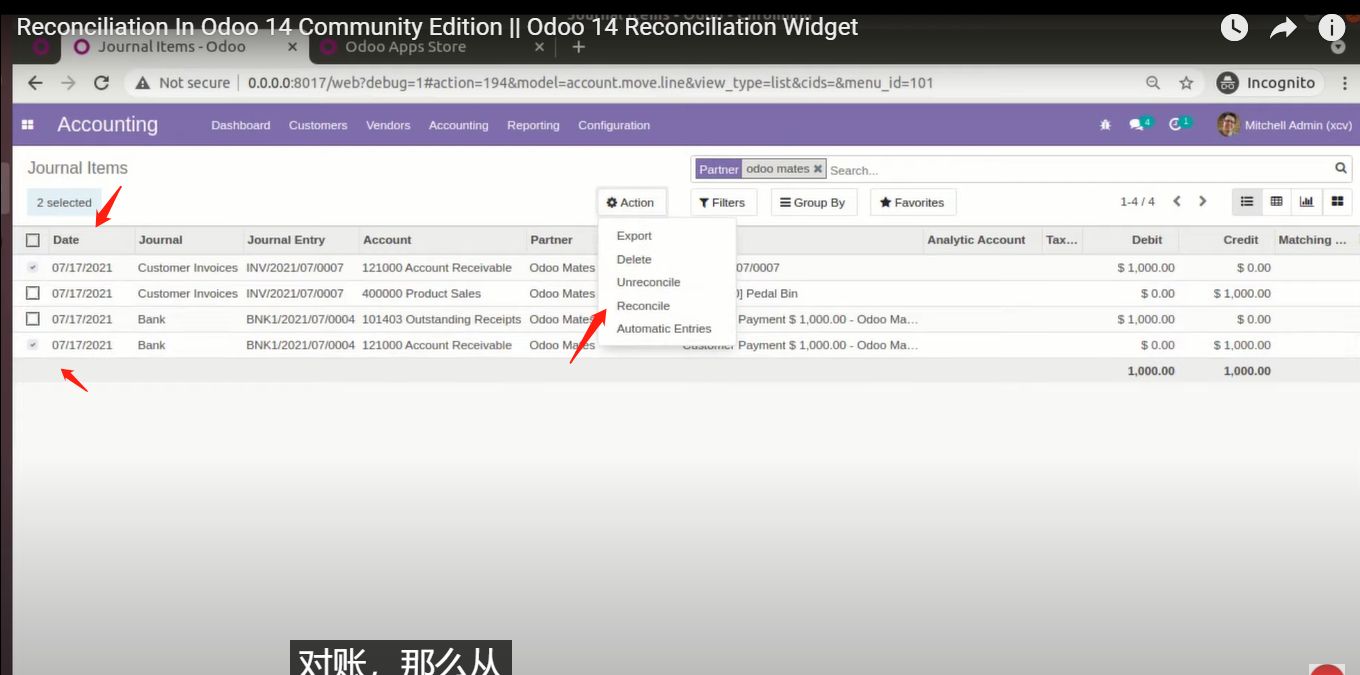1360x675 pixels.
Task: Open the Configuration menu
Action: (x=614, y=125)
